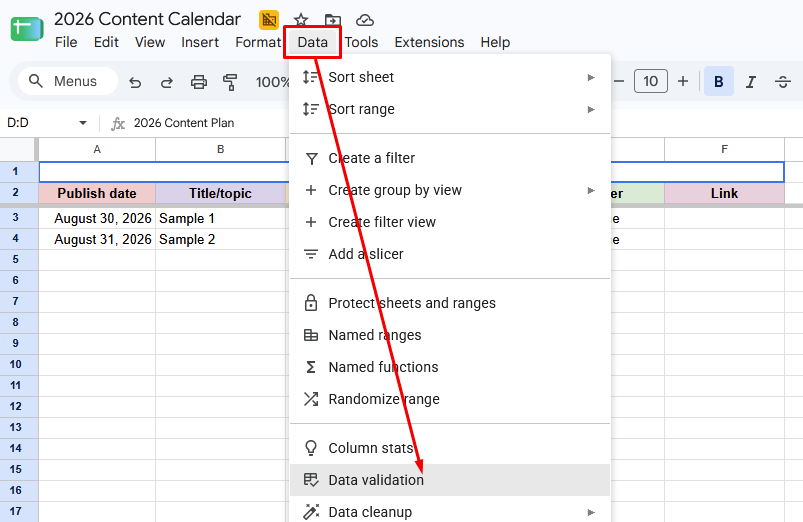This screenshot has width=803, height=522.
Task: Expand the Sort sheet submenu
Action: (x=450, y=77)
